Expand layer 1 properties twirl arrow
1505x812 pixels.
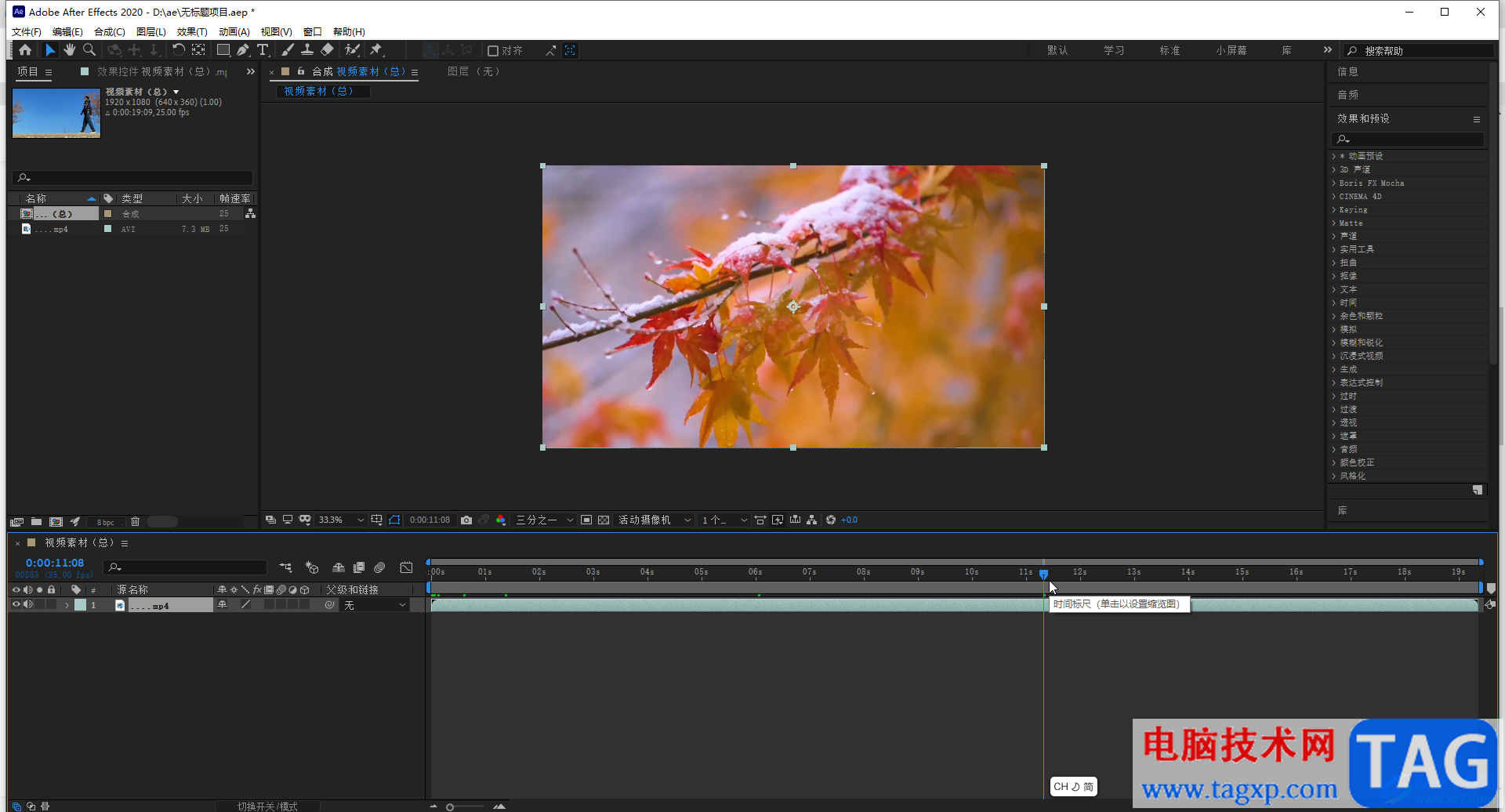click(67, 604)
